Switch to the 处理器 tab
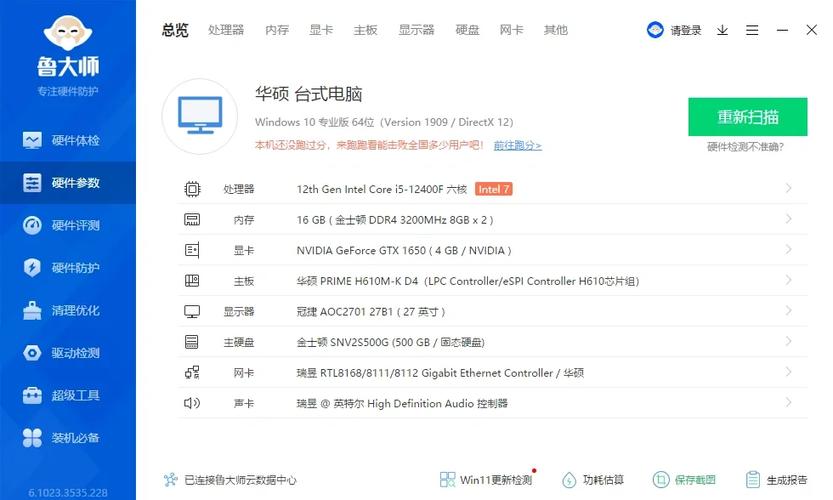 point(226,30)
